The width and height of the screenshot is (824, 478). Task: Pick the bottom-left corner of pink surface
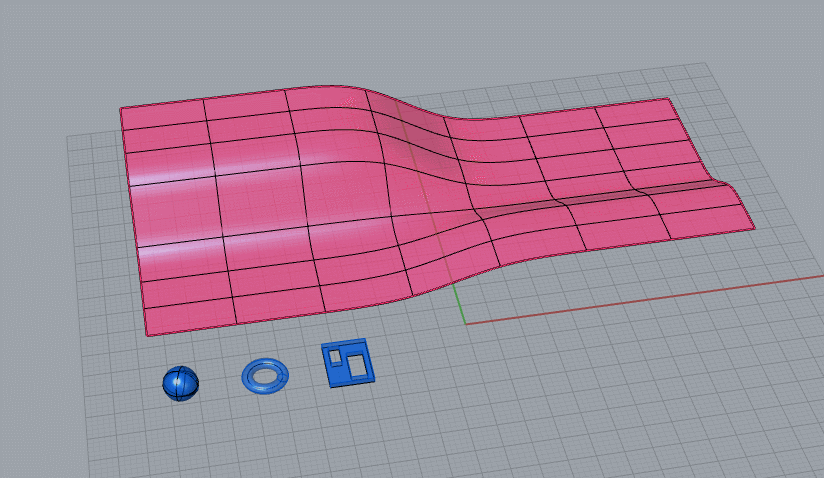pyautogui.click(x=146, y=335)
